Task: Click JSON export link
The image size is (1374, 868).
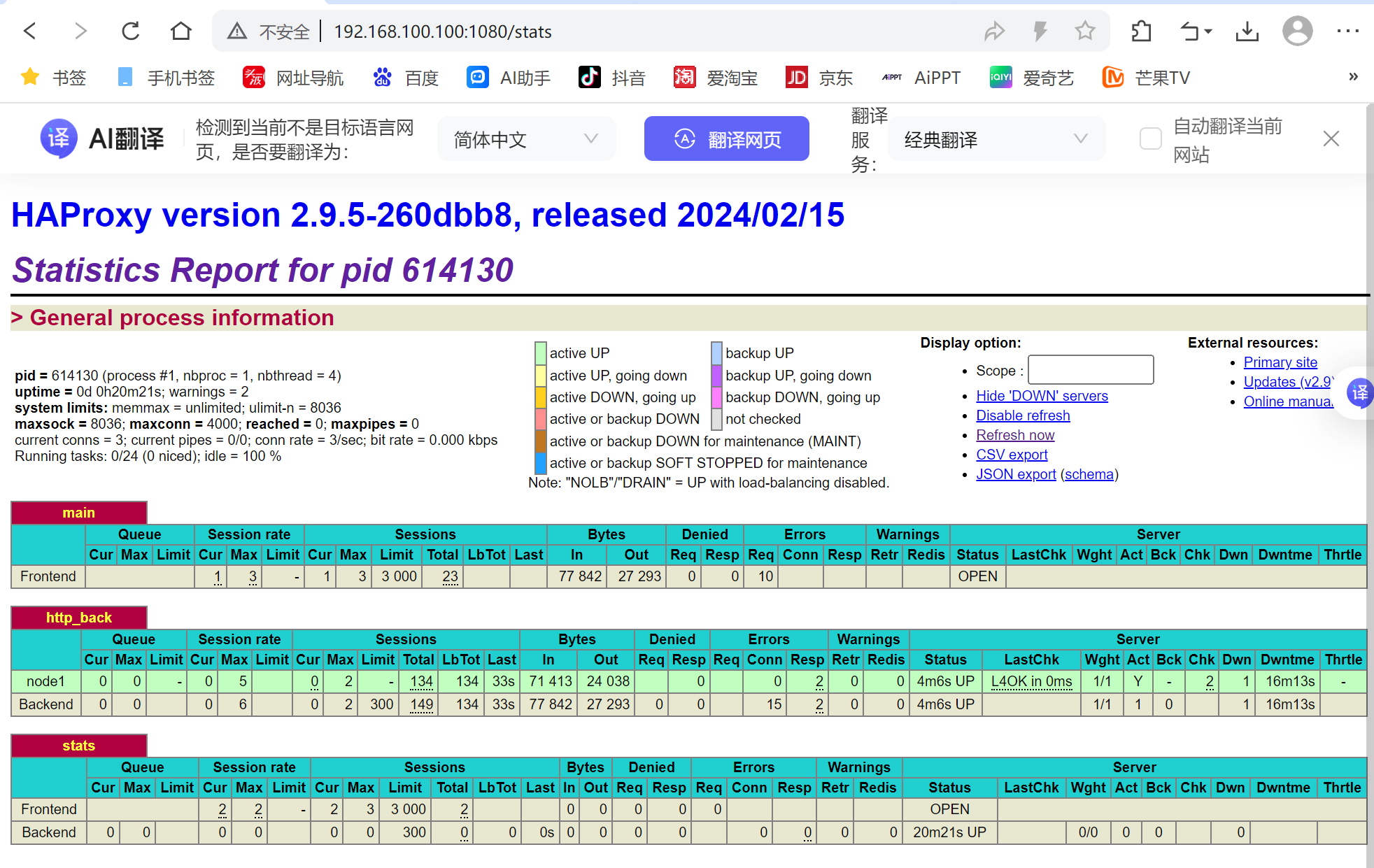Action: pos(1016,474)
